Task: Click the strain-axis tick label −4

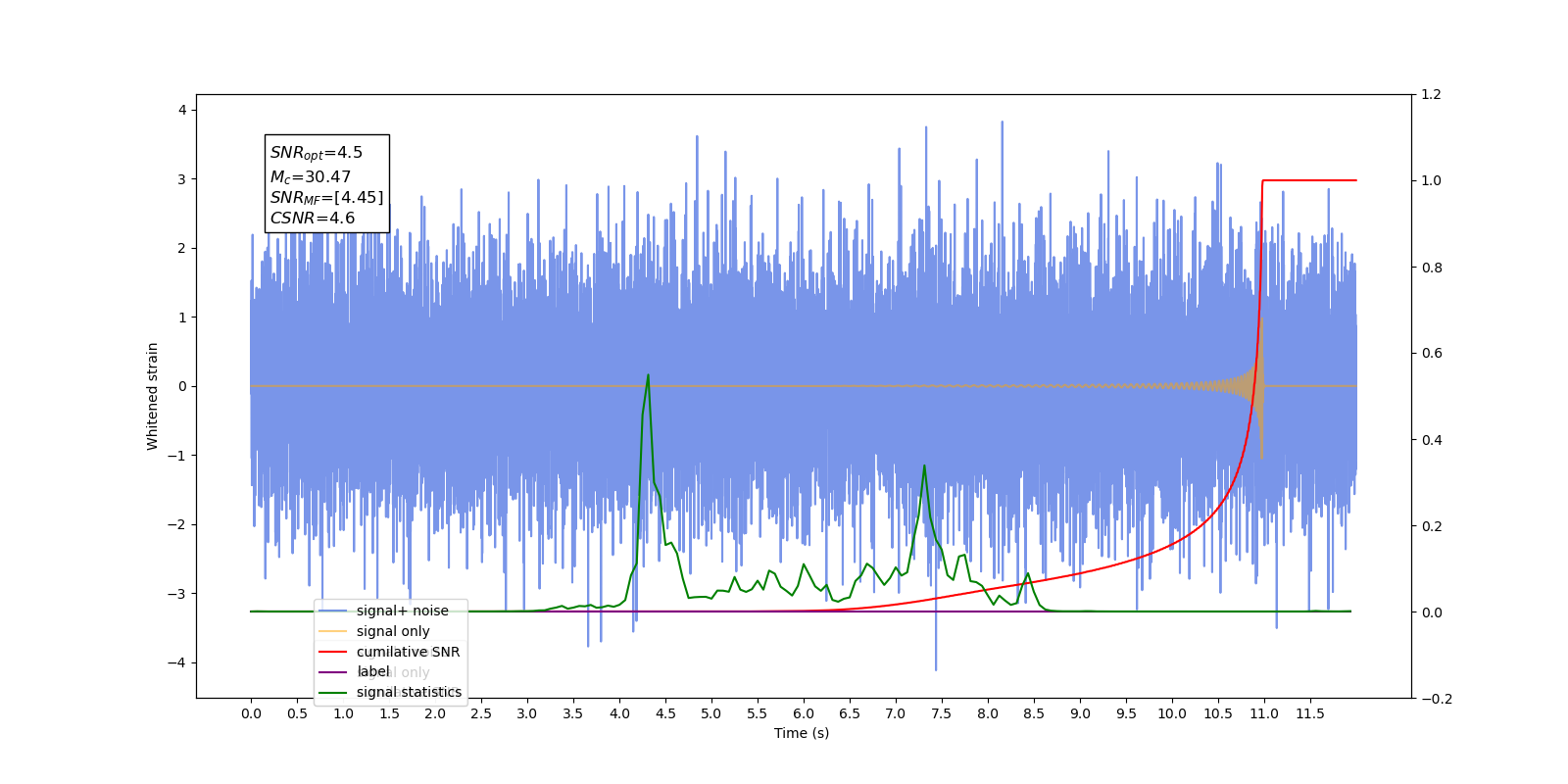Action: [176, 662]
